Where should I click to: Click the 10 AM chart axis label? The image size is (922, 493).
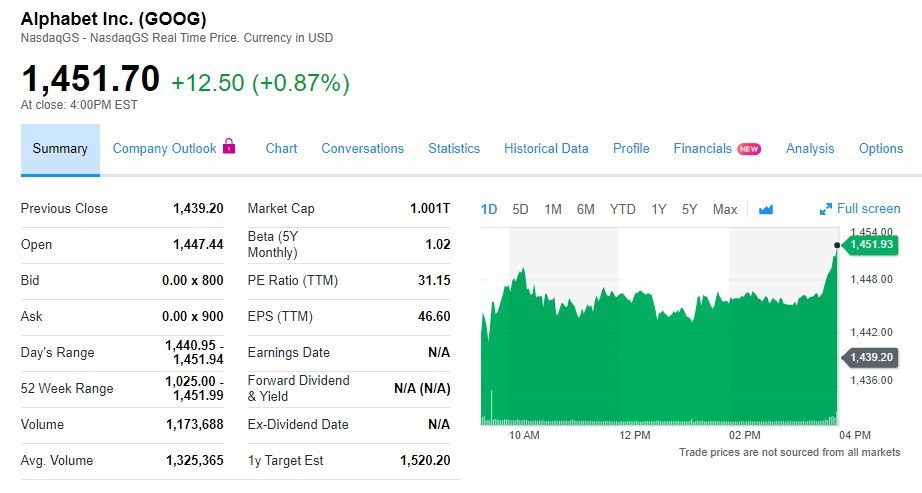coord(524,435)
